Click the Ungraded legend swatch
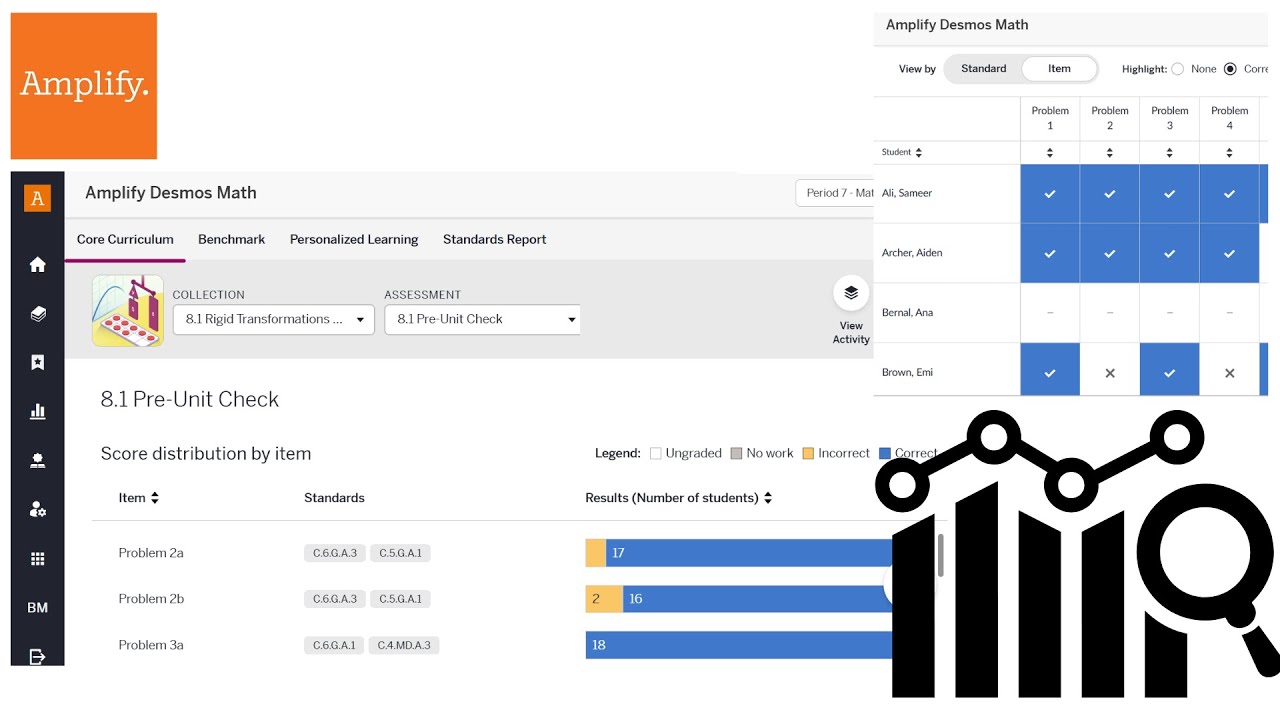The image size is (1280, 720). click(656, 454)
